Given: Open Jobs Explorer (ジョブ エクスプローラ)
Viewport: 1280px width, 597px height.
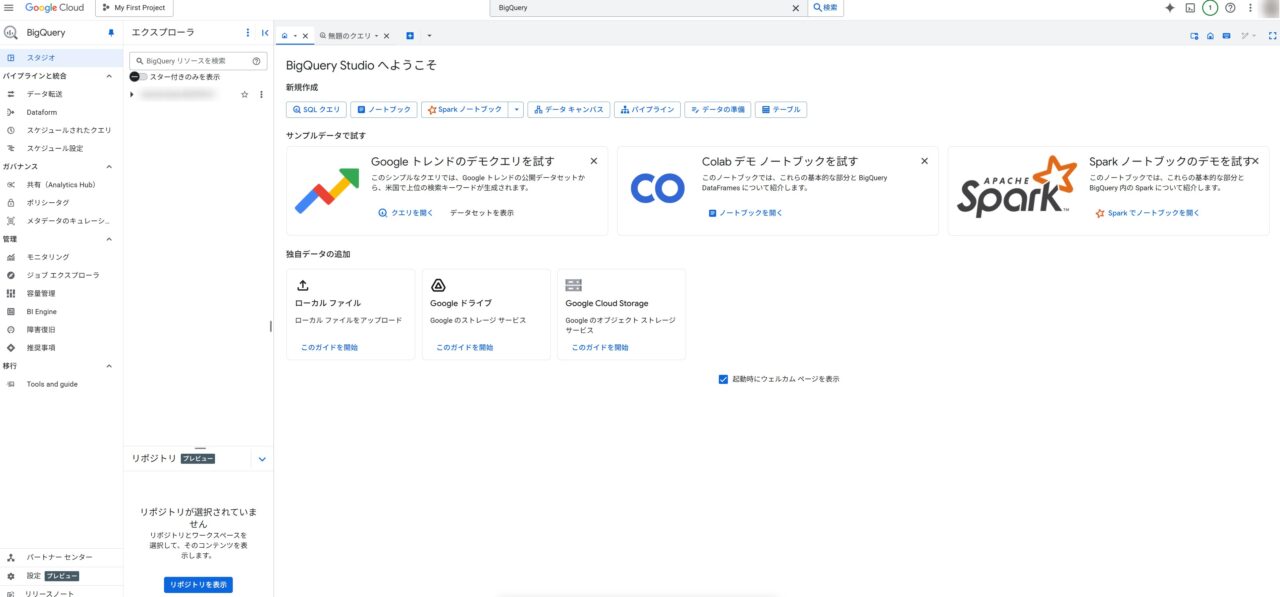Looking at the screenshot, I should point(61,275).
